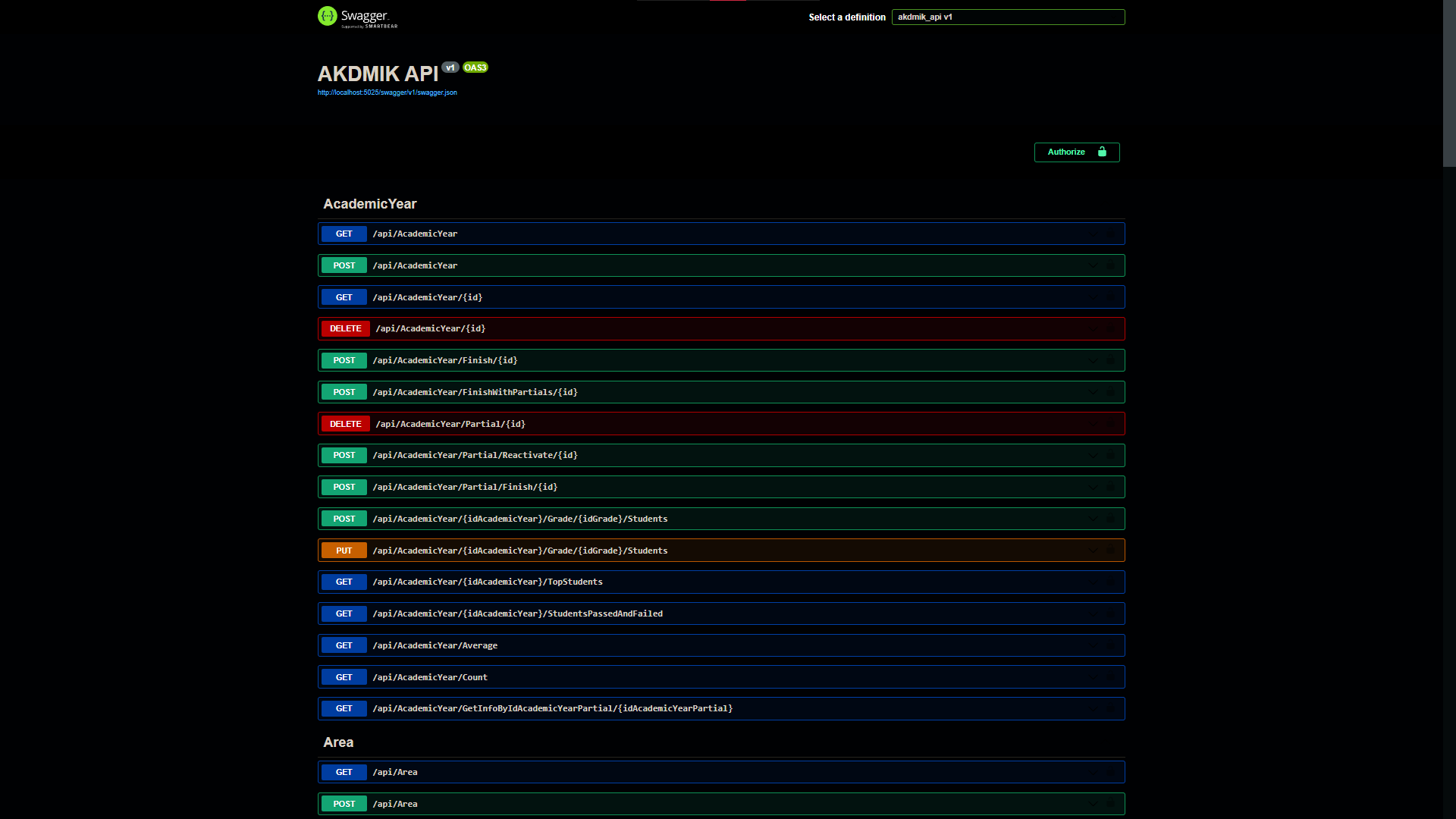This screenshot has width=1456, height=819.
Task: Click lock icon on POST /api/AcademicYear/Finish/{id} row
Action: pyautogui.click(x=1111, y=360)
